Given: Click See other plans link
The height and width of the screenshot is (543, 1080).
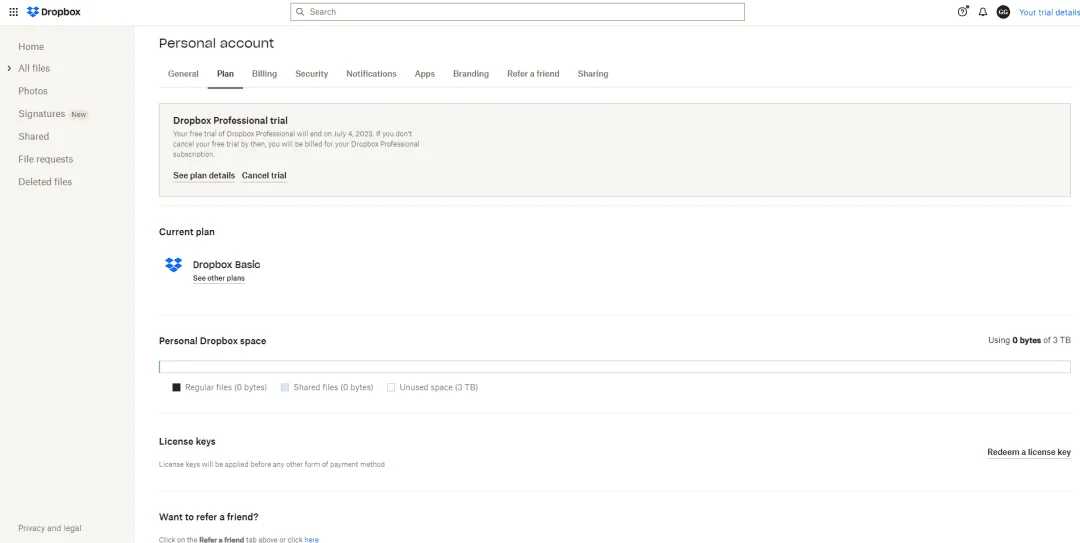Looking at the screenshot, I should click(218, 278).
